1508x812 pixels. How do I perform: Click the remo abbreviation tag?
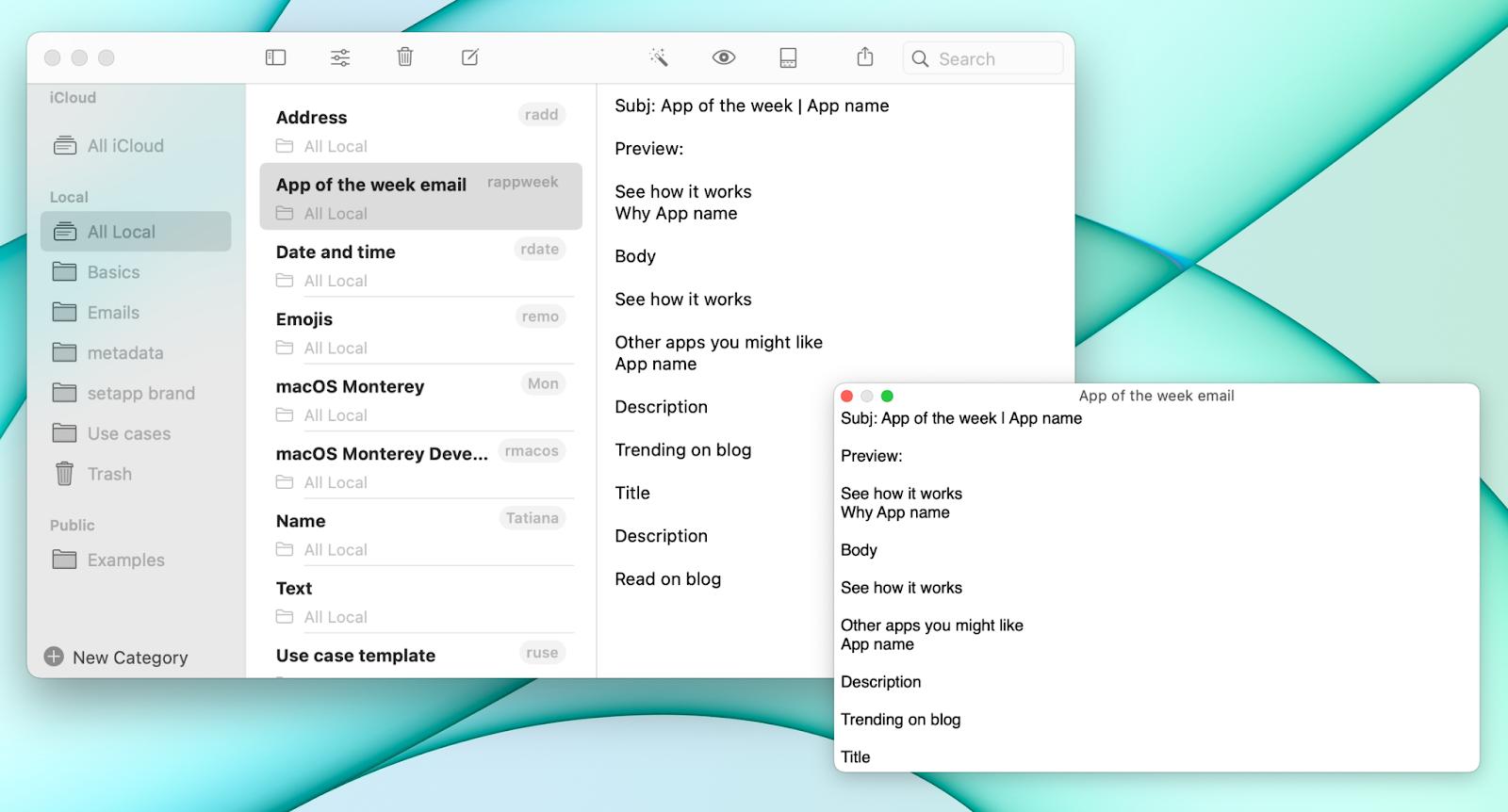point(541,317)
